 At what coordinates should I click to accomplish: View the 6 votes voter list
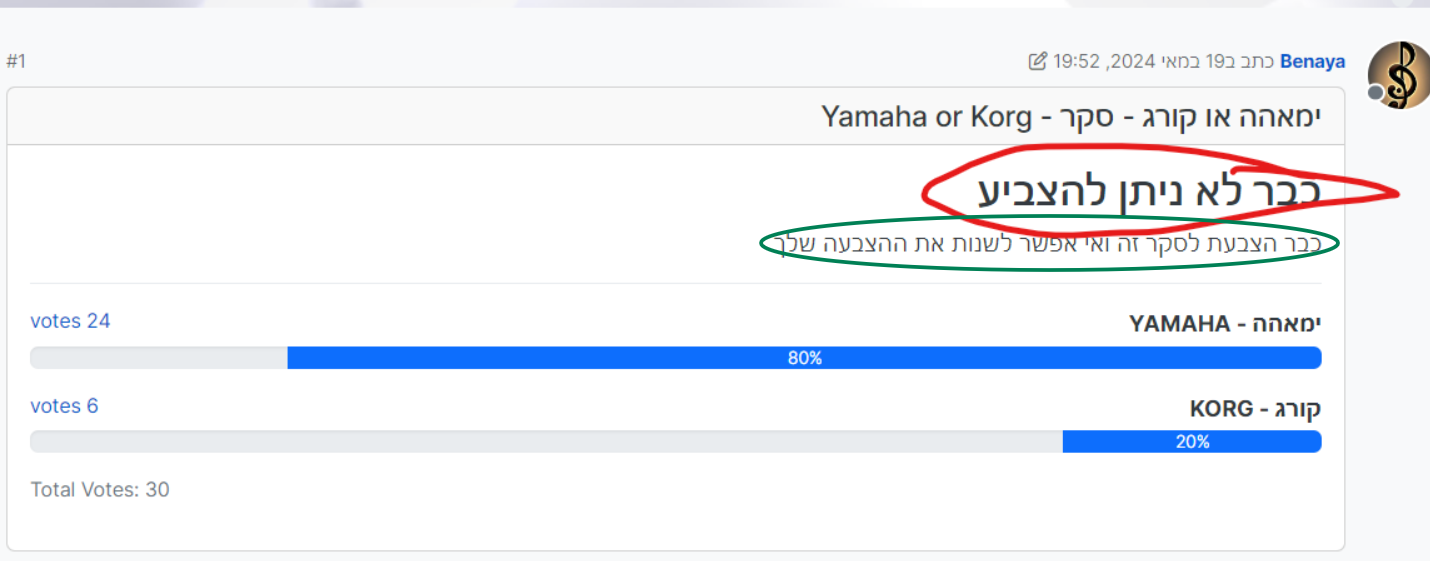64,406
